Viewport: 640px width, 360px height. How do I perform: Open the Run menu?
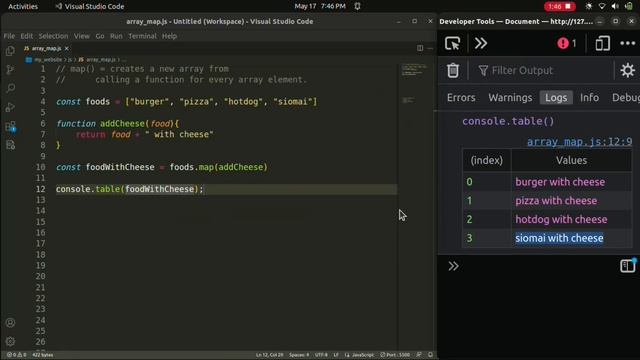[116, 36]
